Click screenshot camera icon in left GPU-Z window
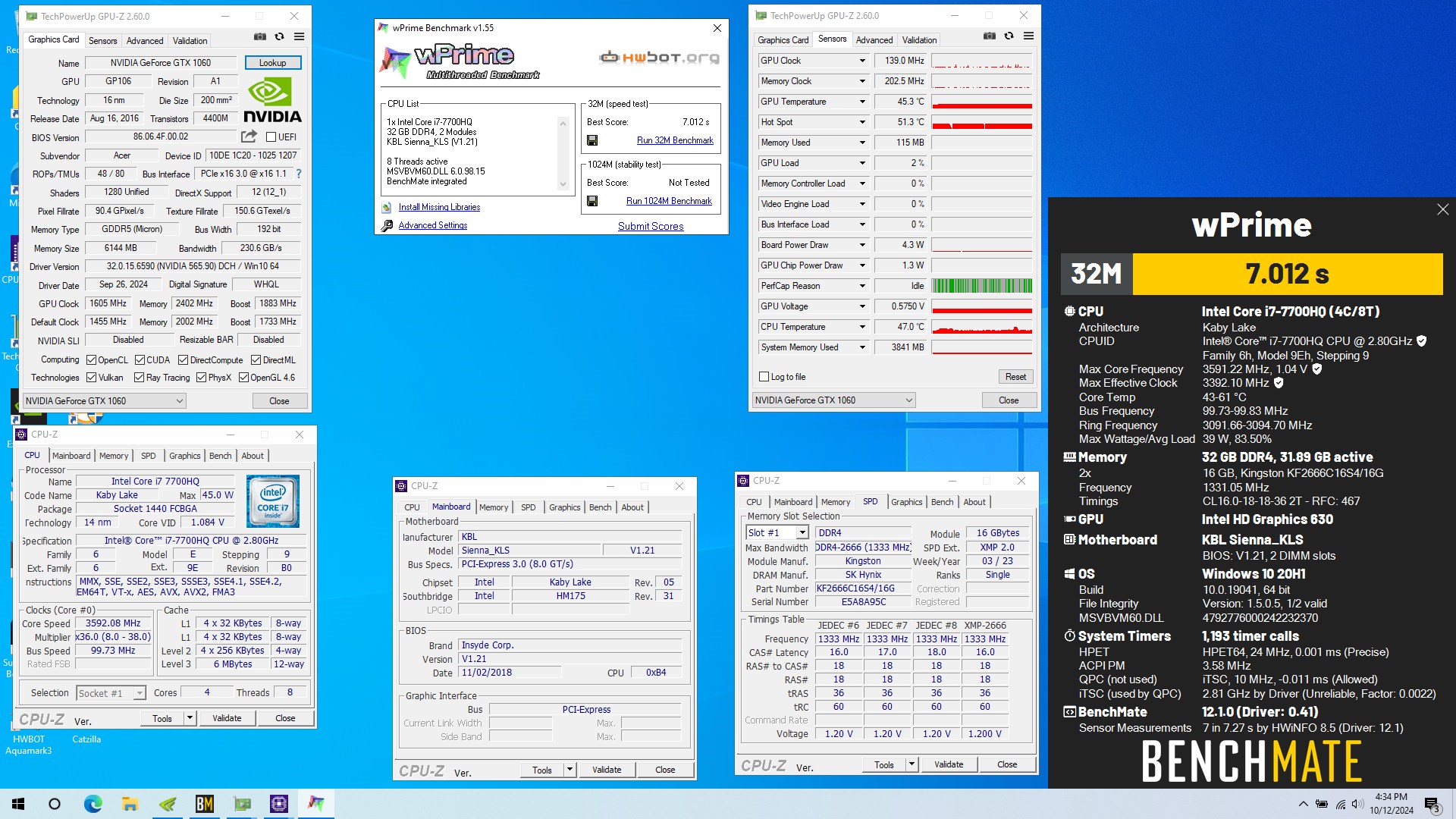Screen dimensions: 1456x819 point(260,36)
